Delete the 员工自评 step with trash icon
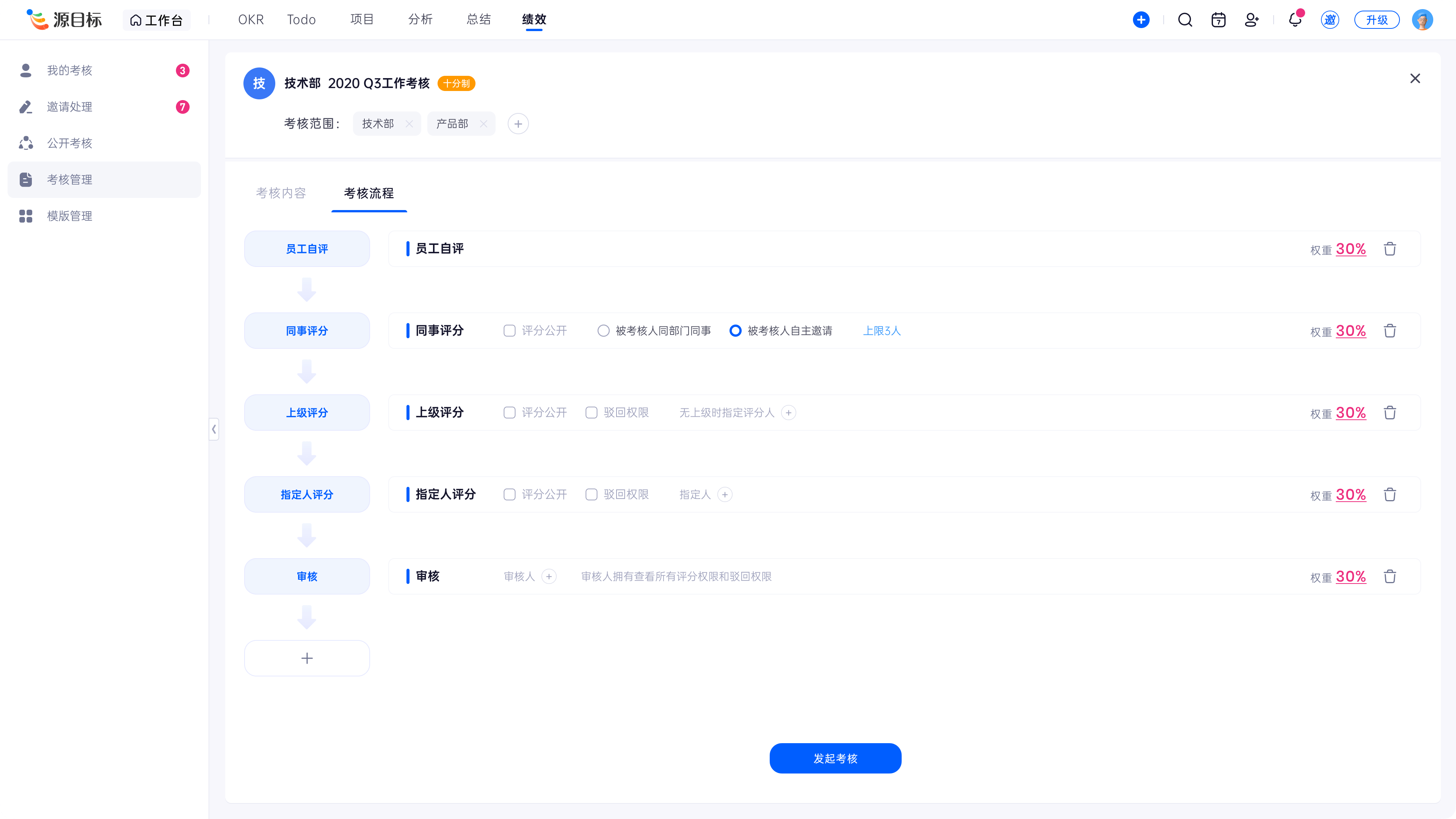1456x819 pixels. [1389, 249]
